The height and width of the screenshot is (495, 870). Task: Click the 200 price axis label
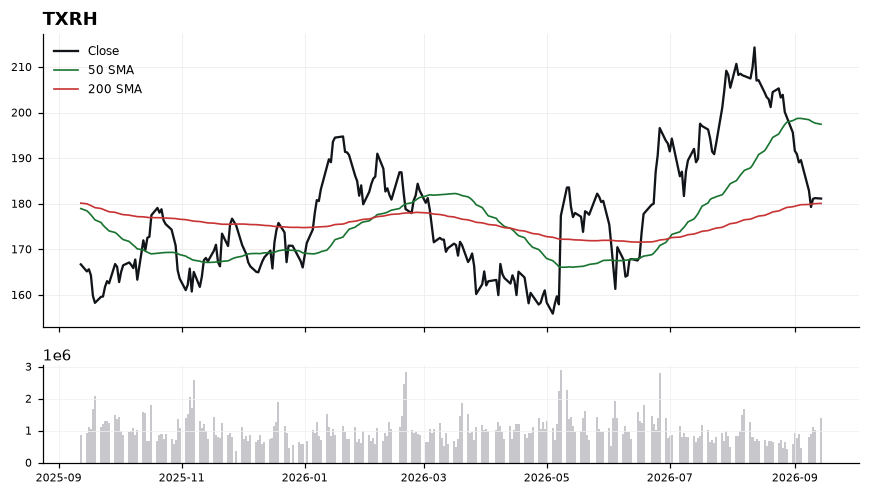22,113
